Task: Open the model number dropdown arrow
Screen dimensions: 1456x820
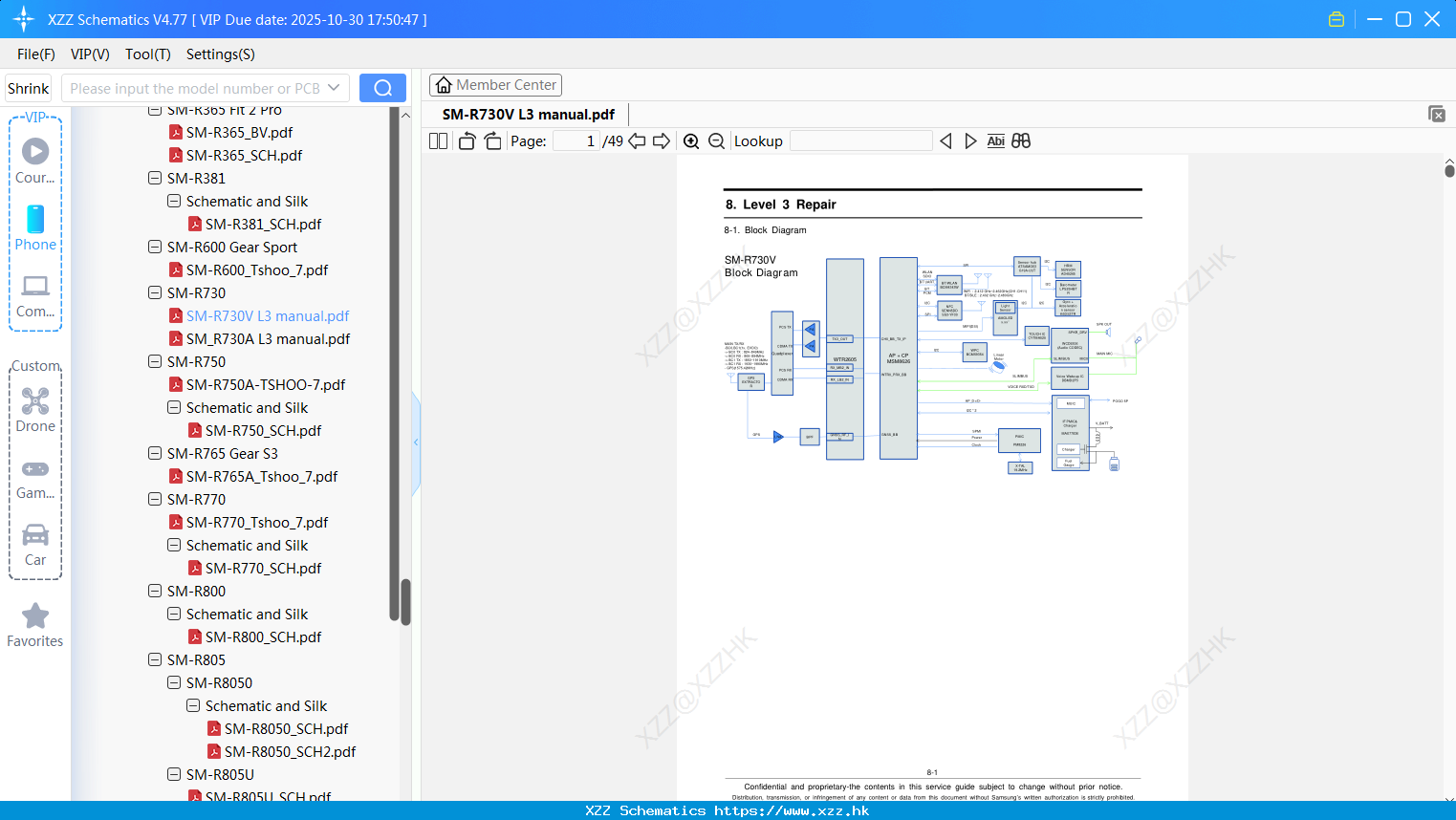Action: (x=334, y=88)
